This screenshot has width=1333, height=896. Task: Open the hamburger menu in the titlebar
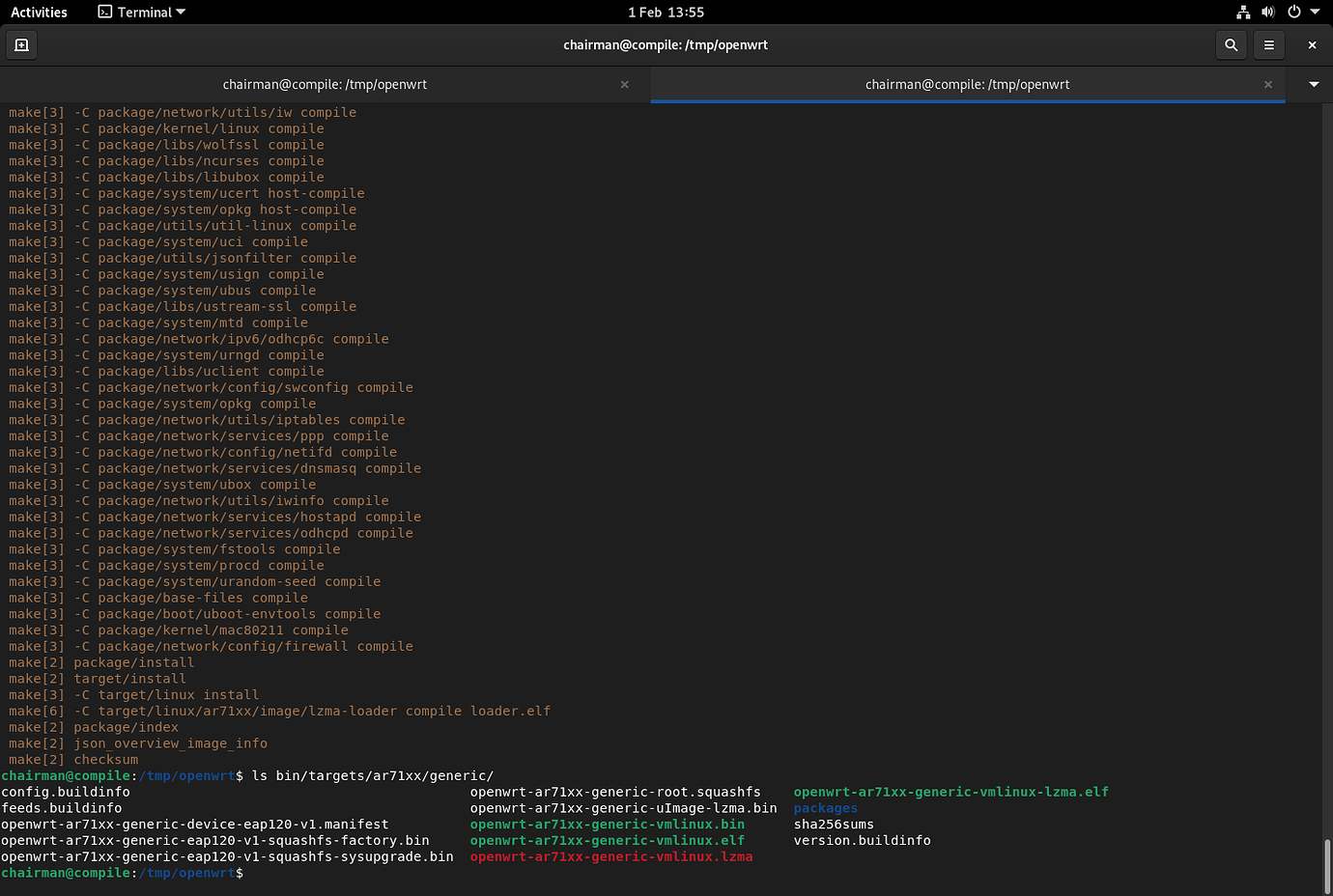[x=1269, y=44]
